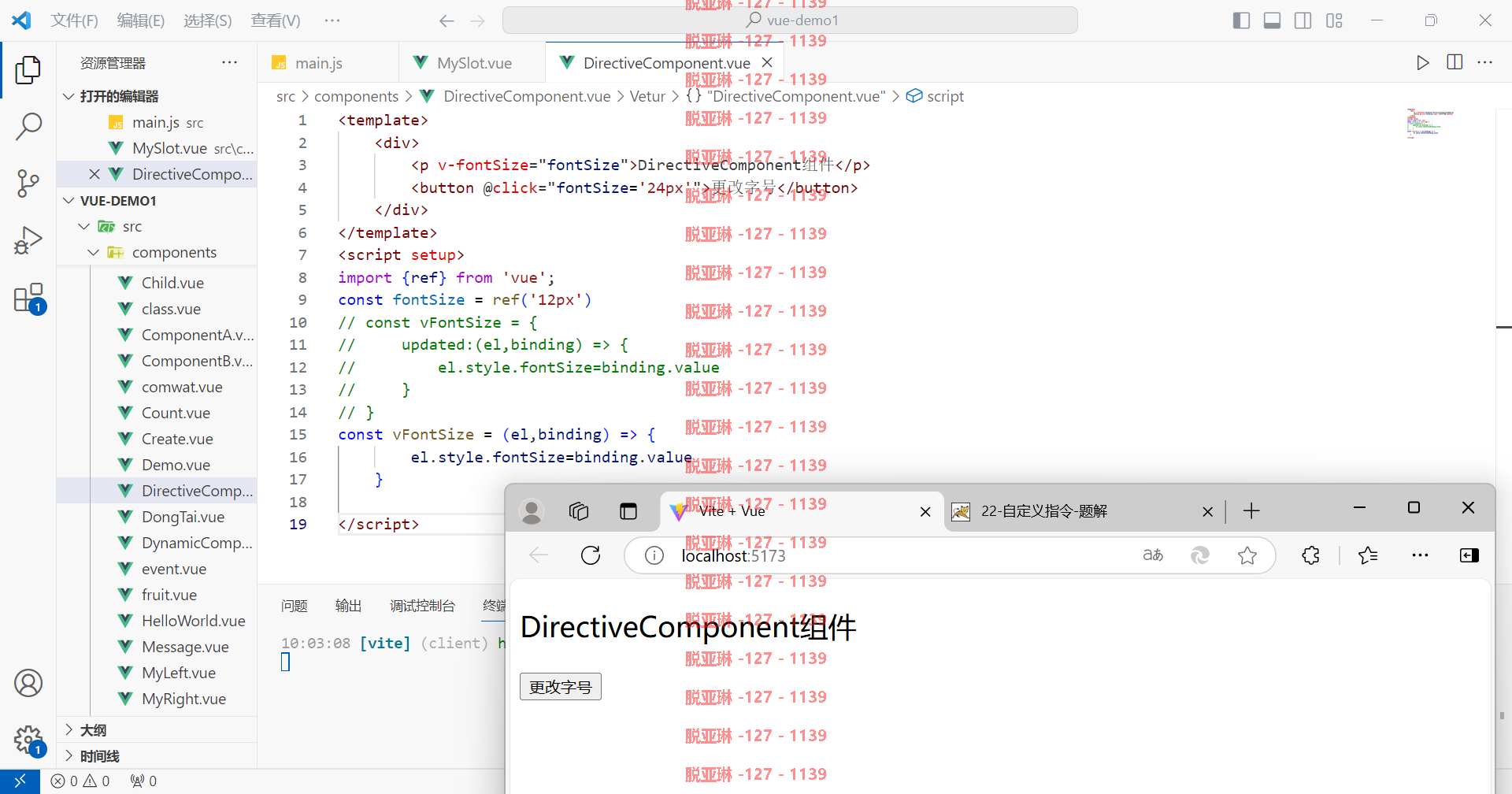Open editor More Actions ellipsis
This screenshot has width=1512, height=794.
1485,62
